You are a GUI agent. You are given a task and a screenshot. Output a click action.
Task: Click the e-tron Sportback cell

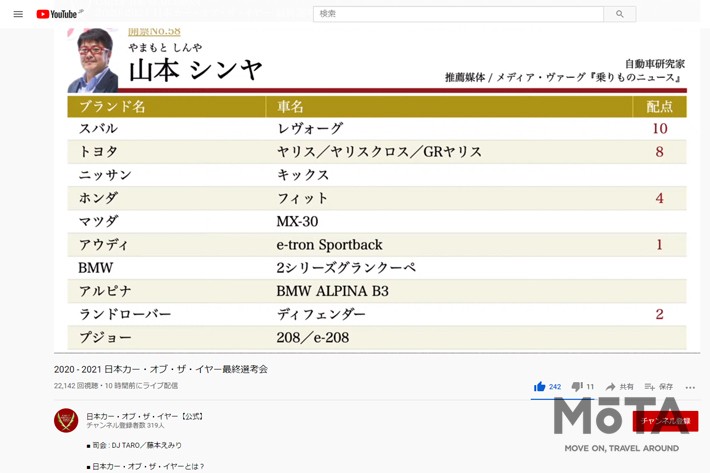tap(329, 245)
